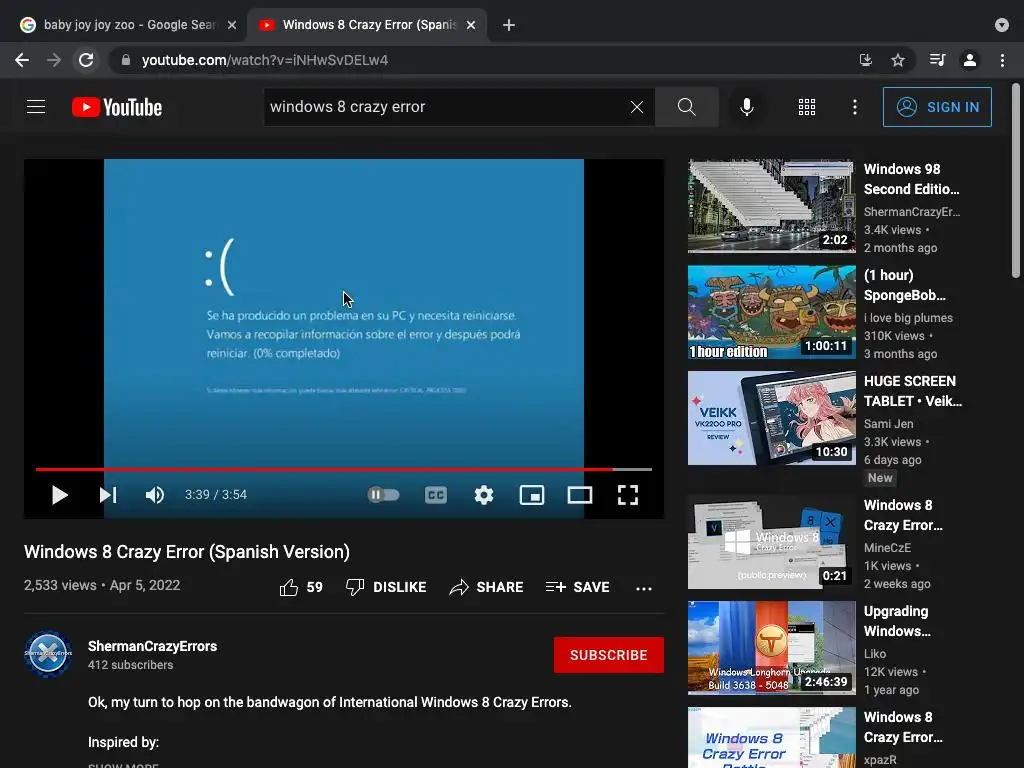The height and width of the screenshot is (768, 1024).
Task: Open the YouTube hamburger guide menu
Action: pos(36,106)
